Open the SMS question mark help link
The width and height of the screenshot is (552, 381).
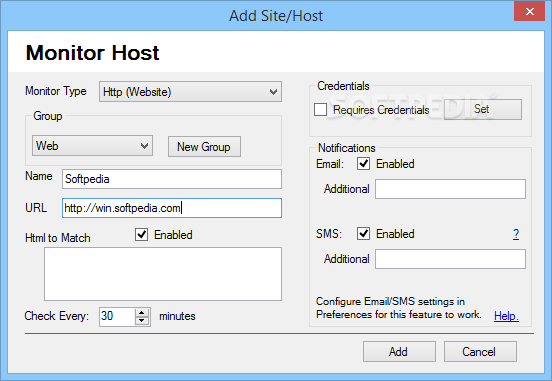click(x=516, y=234)
